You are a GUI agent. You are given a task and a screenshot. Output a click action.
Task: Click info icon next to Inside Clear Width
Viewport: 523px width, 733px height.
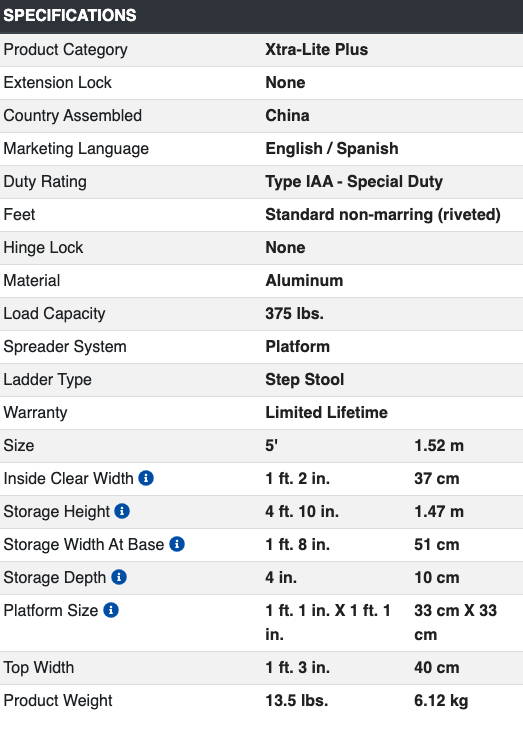(146, 478)
